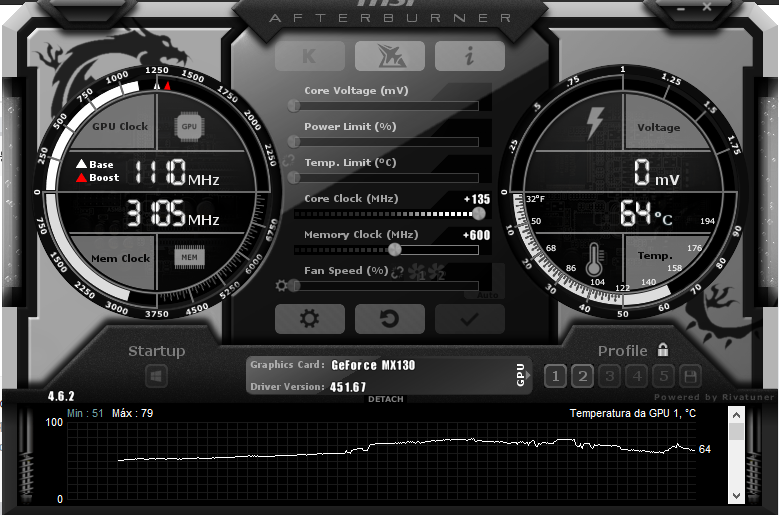Toggle the power/temp limit link icon
Image resolution: width=779 pixels, height=515 pixels.
click(289, 160)
